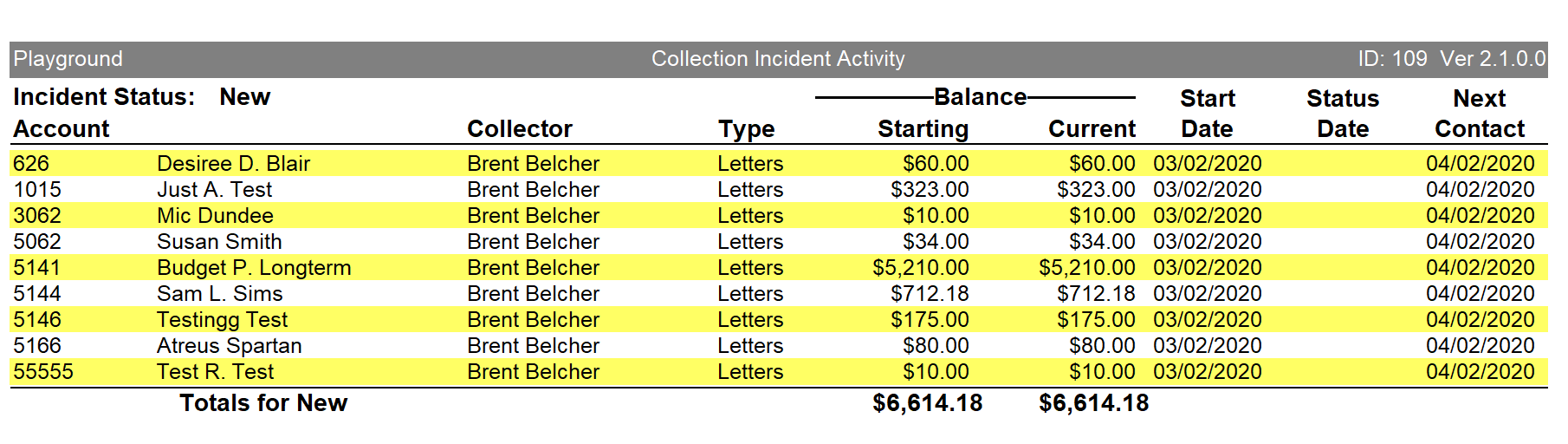Select account number 55555
Screen dimensions: 1568x444
click(43, 371)
